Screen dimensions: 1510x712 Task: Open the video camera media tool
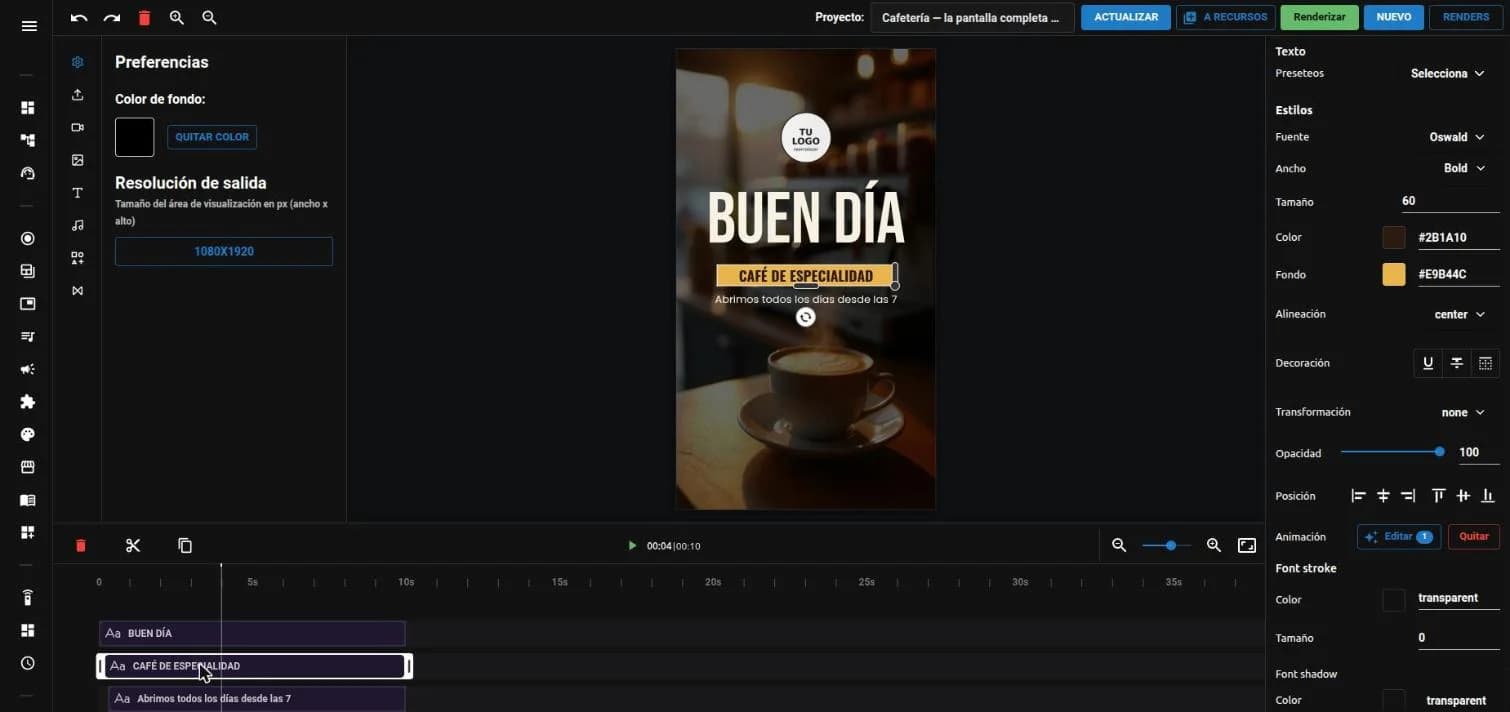pyautogui.click(x=78, y=127)
